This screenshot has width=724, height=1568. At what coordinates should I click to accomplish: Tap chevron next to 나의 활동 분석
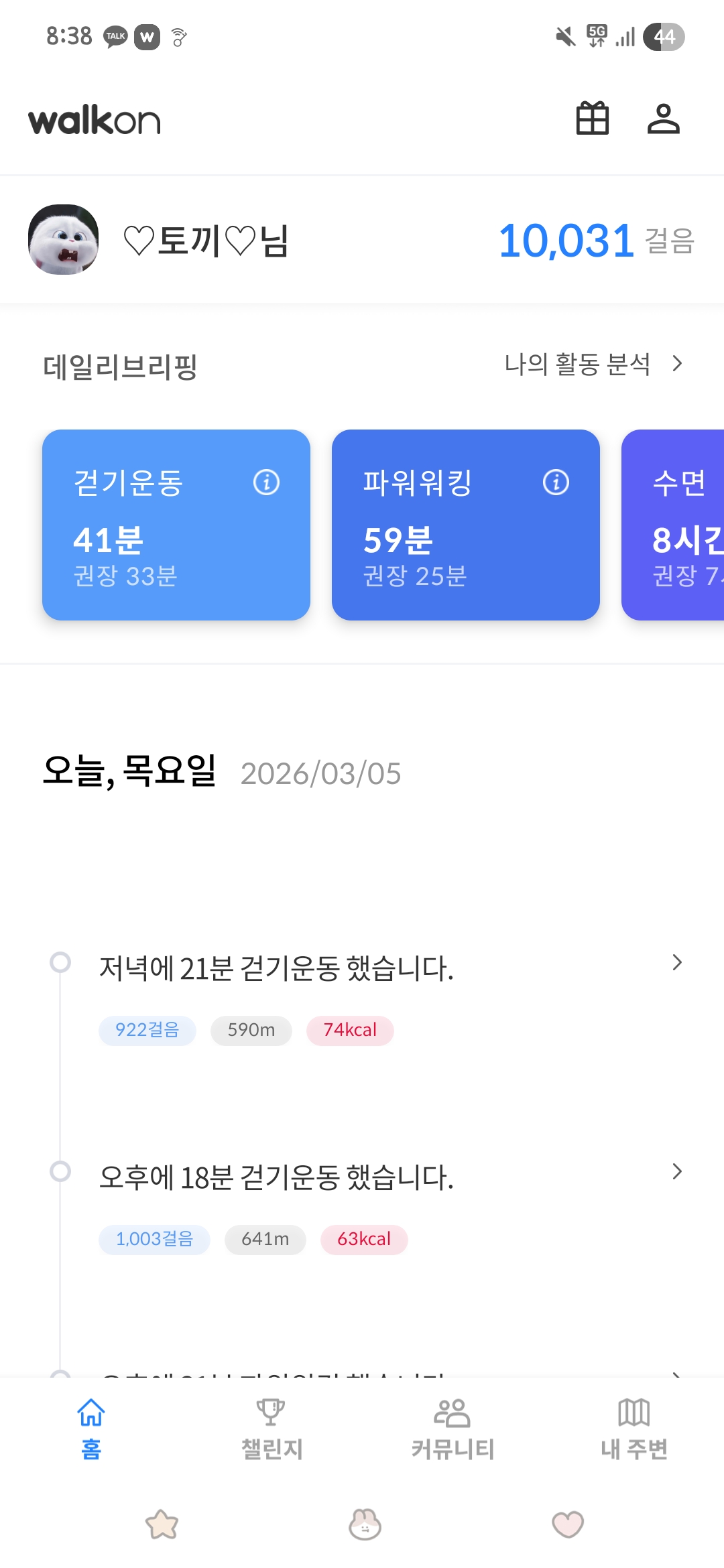point(677,364)
